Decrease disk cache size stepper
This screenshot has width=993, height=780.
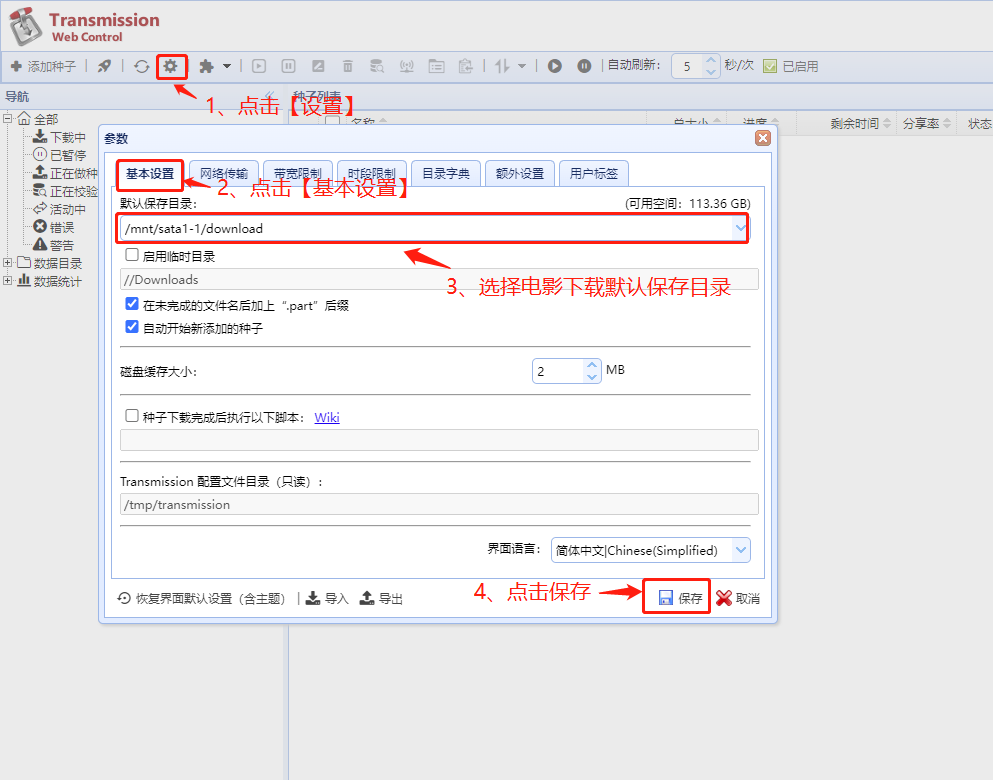591,377
